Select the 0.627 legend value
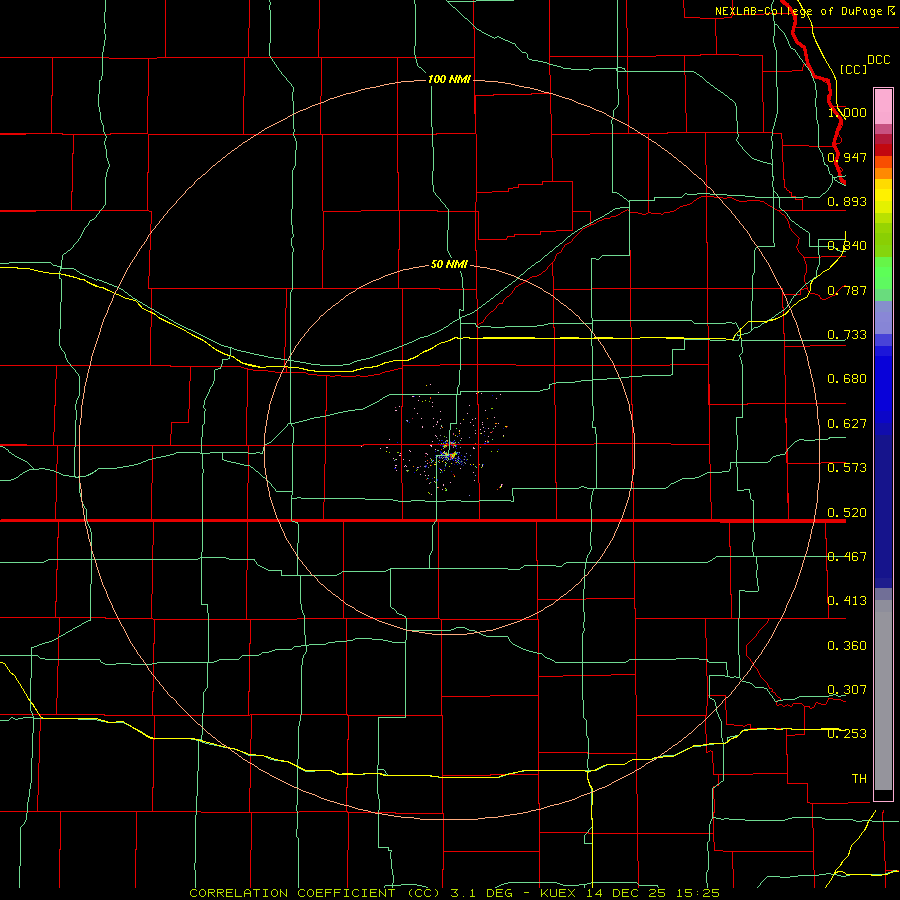900x900 pixels. pos(847,424)
